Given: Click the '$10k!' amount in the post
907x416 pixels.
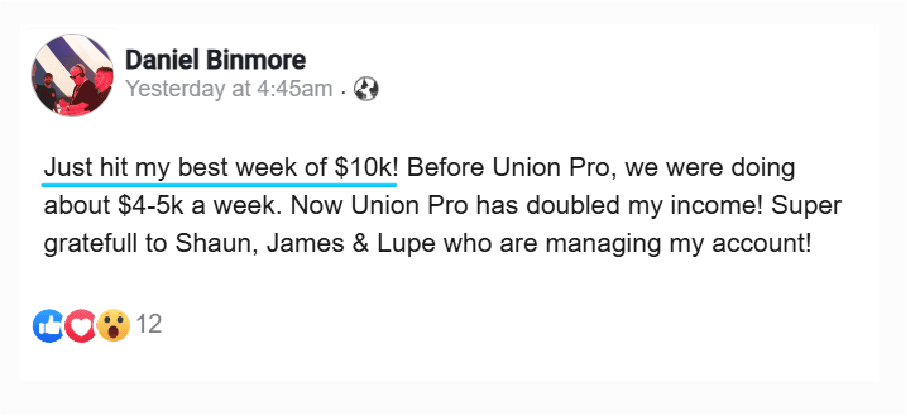Looking at the screenshot, I should point(367,170).
